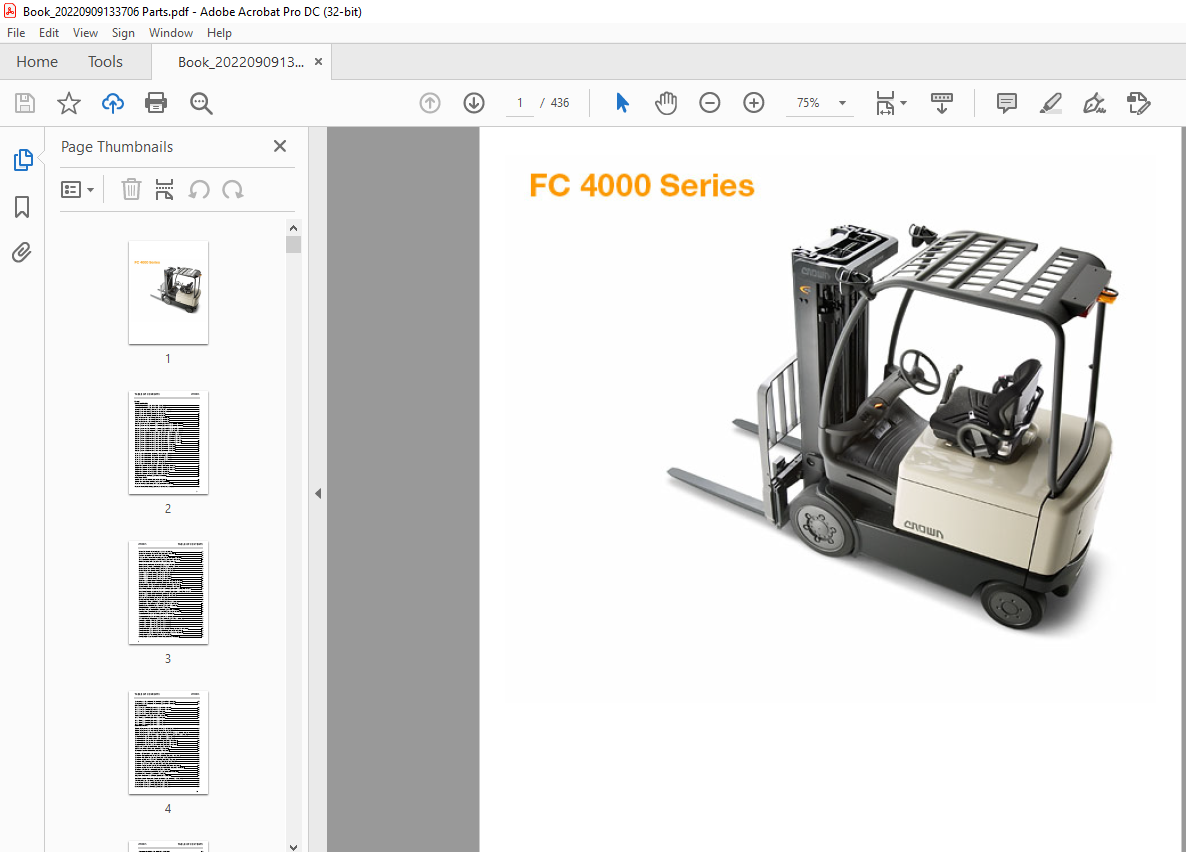1186x852 pixels.
Task: Select page 3 thumbnail
Action: 168,592
